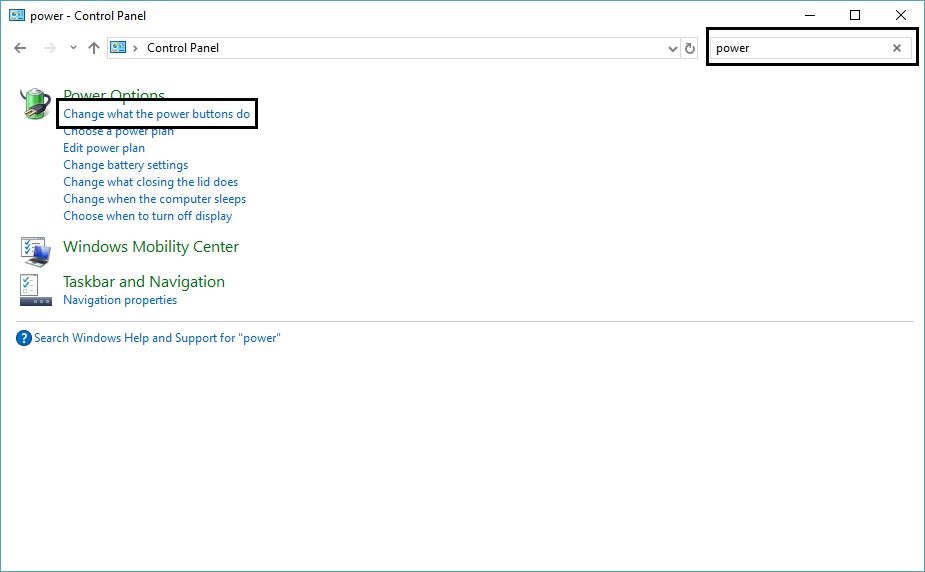Open Choose a power plan link
The height and width of the screenshot is (572, 925).
tap(119, 131)
